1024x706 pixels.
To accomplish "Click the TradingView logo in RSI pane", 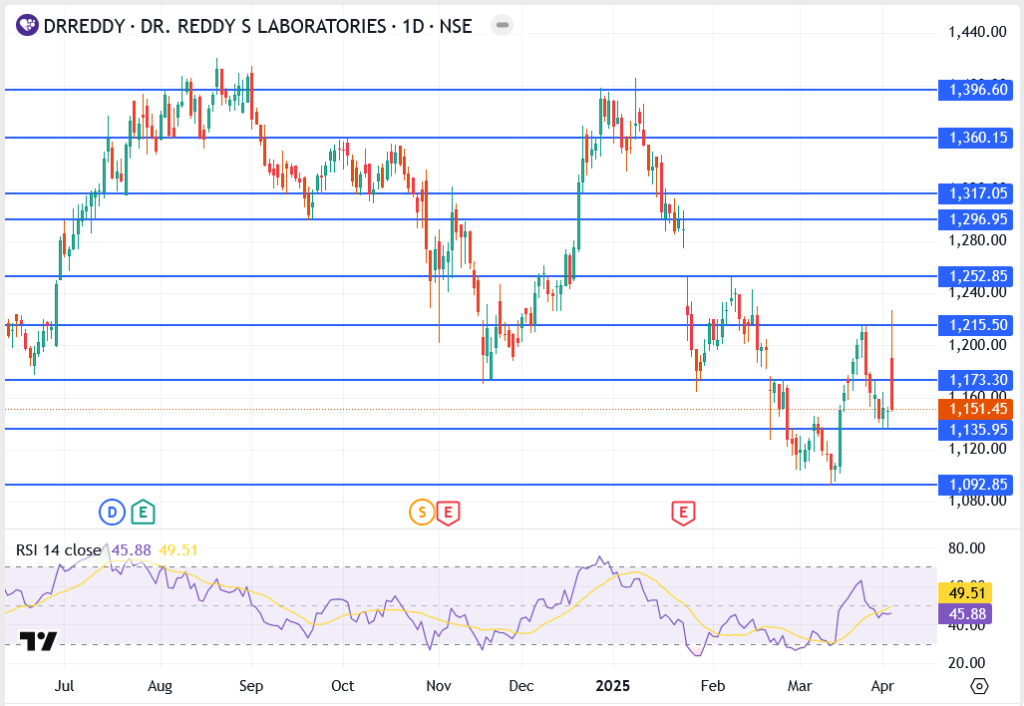I will click(x=39, y=641).
